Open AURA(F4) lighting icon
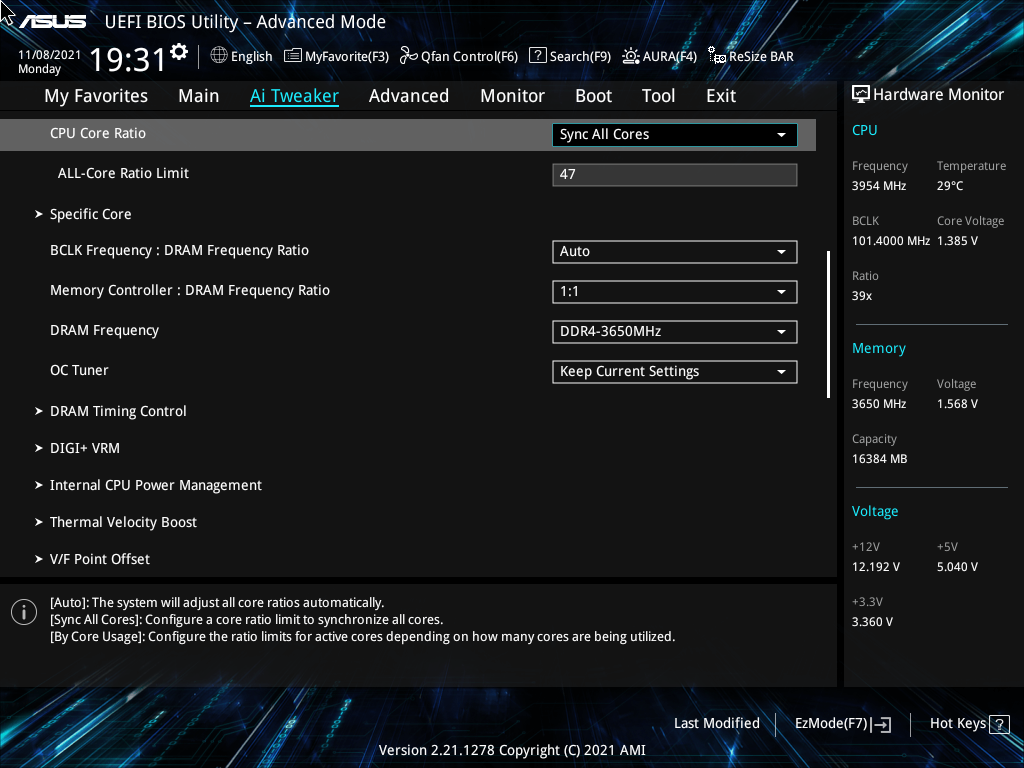1024x768 pixels. pyautogui.click(x=630, y=56)
